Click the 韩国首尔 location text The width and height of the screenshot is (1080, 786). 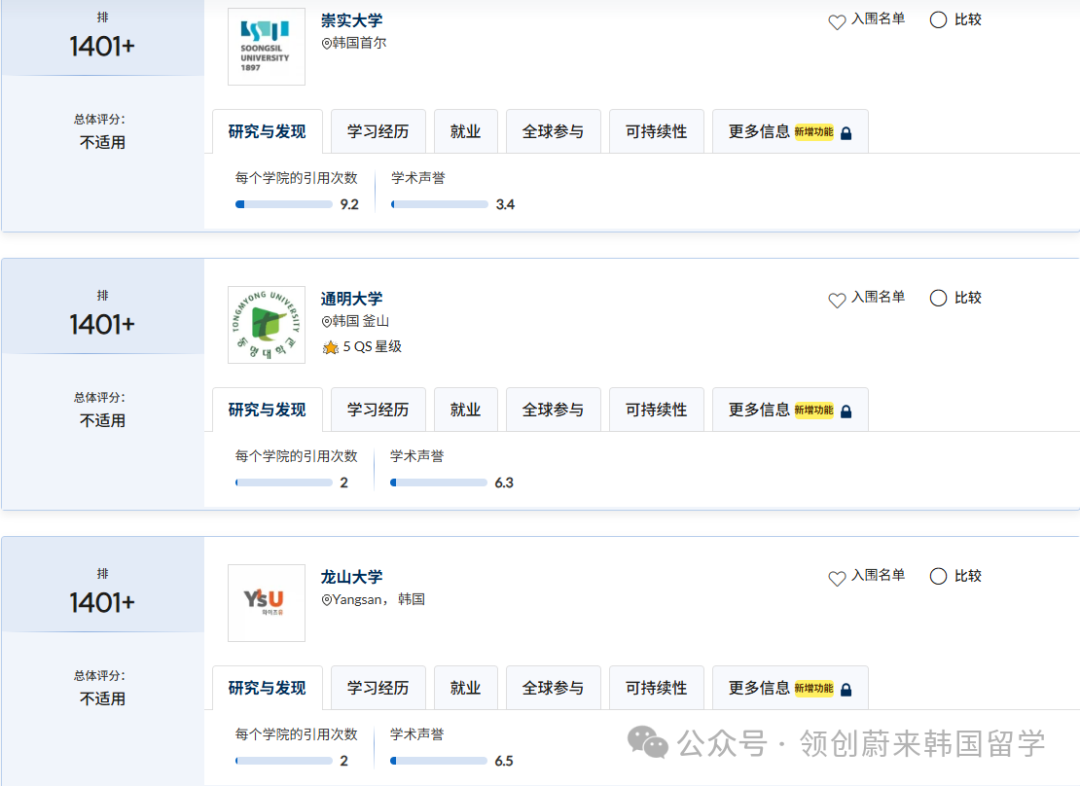[x=360, y=43]
